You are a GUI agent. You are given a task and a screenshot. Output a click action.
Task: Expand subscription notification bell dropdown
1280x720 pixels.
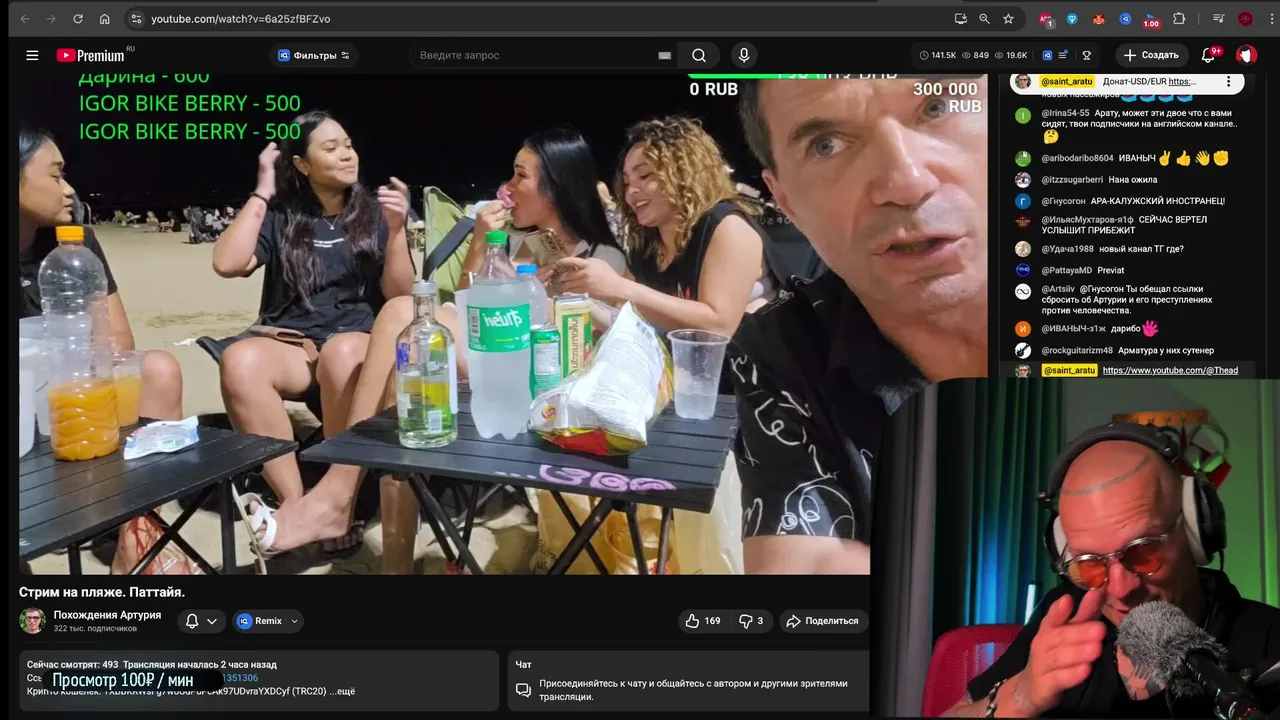[x=201, y=621]
